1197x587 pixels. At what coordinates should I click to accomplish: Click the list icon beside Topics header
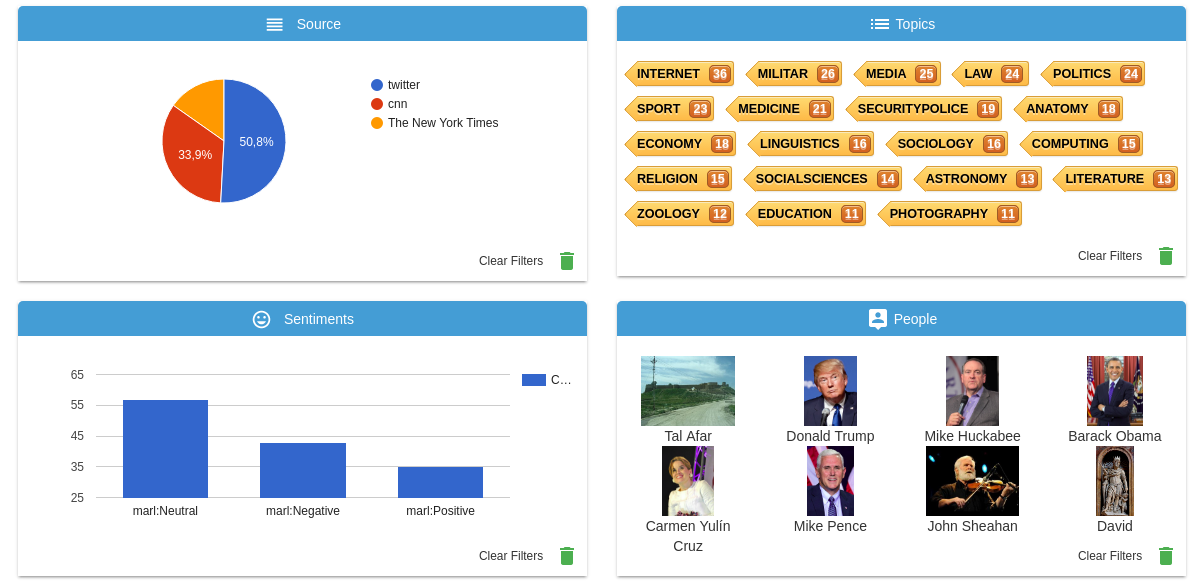click(879, 24)
